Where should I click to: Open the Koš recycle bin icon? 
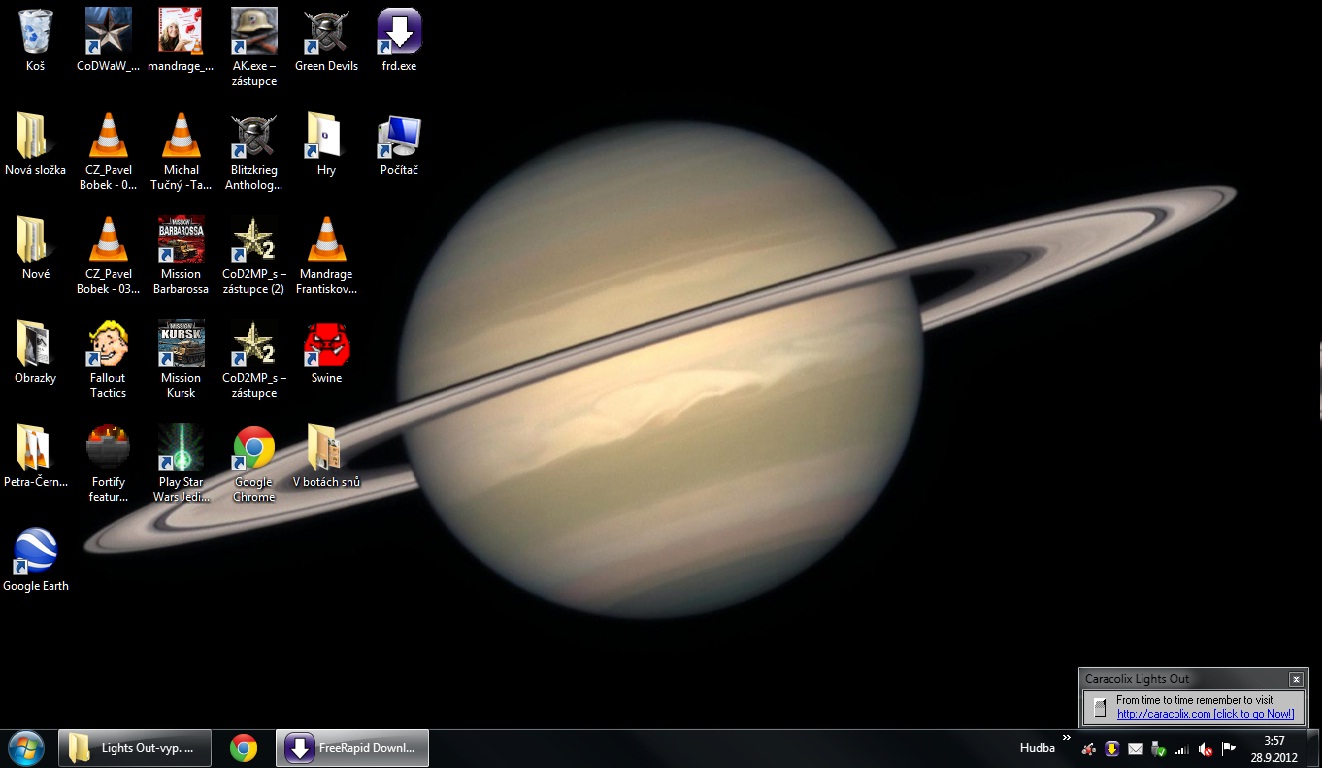pos(35,32)
